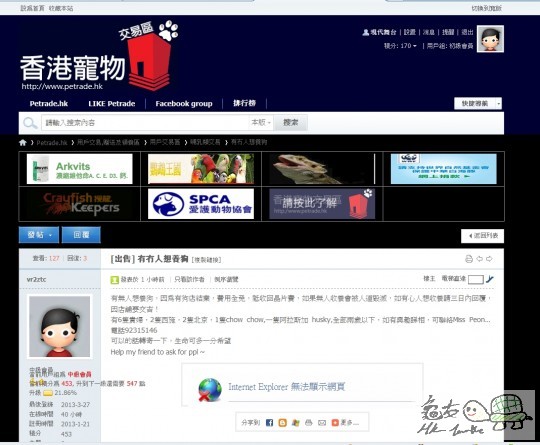The height and width of the screenshot is (445, 540).
Task: Expand the 快捷導航 dropdown arrow
Action: [498, 104]
